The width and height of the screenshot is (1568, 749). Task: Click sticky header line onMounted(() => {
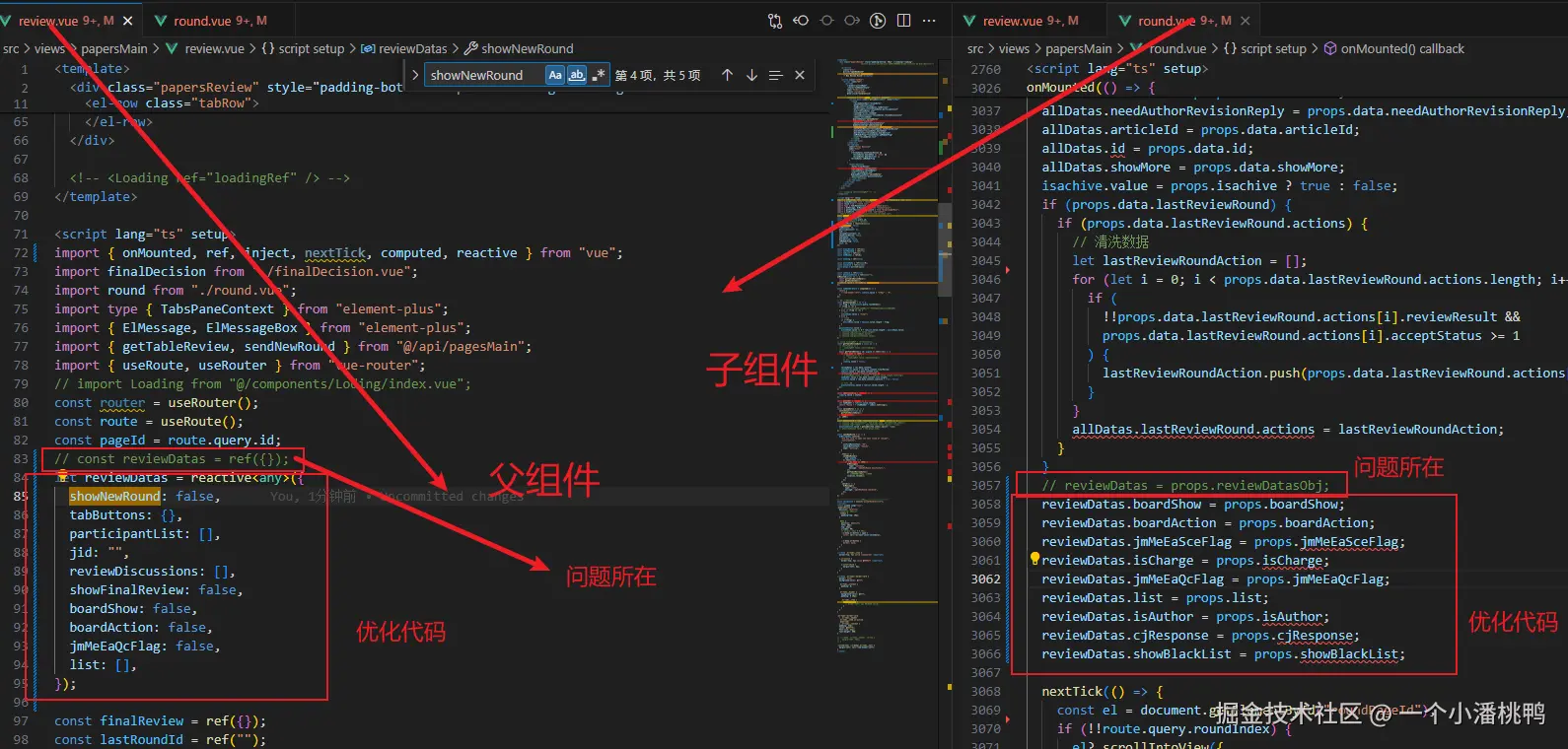[x=1090, y=88]
